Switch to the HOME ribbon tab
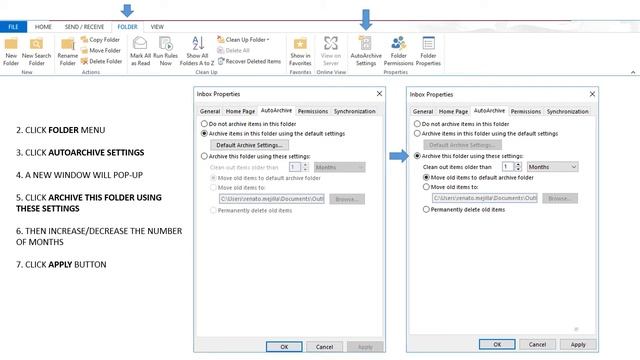Screen dimensions: 640x360 [43, 27]
